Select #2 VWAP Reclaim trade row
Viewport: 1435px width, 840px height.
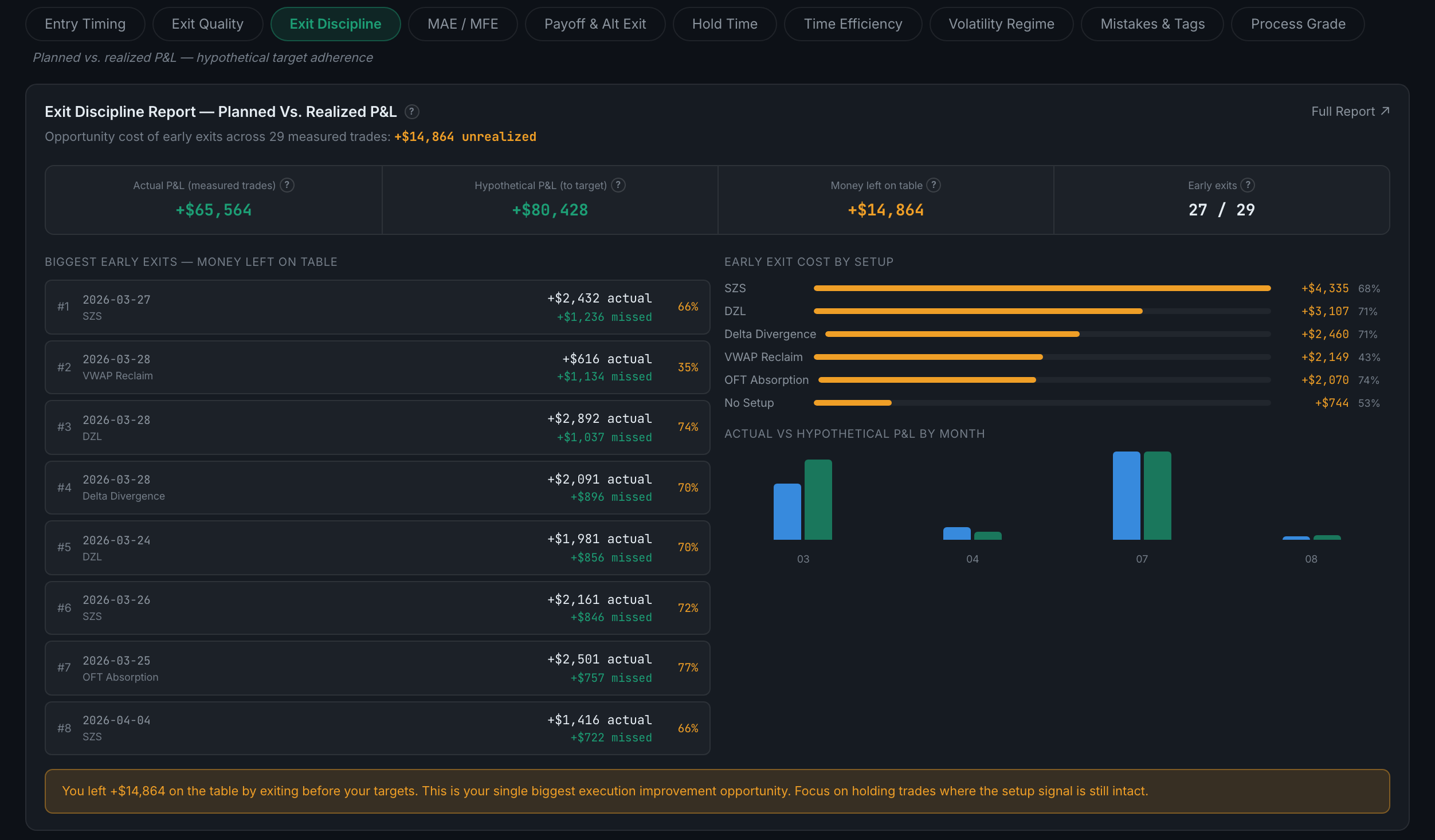click(x=377, y=367)
